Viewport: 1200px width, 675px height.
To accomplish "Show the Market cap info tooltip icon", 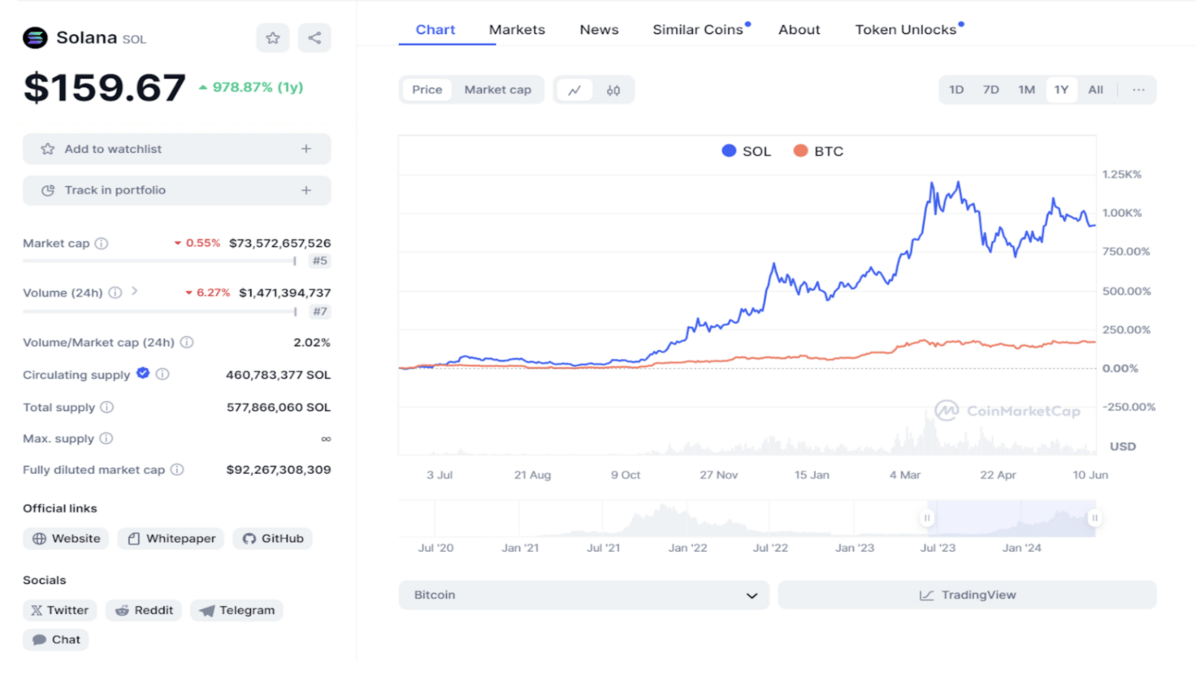I will pyautogui.click(x=101, y=243).
